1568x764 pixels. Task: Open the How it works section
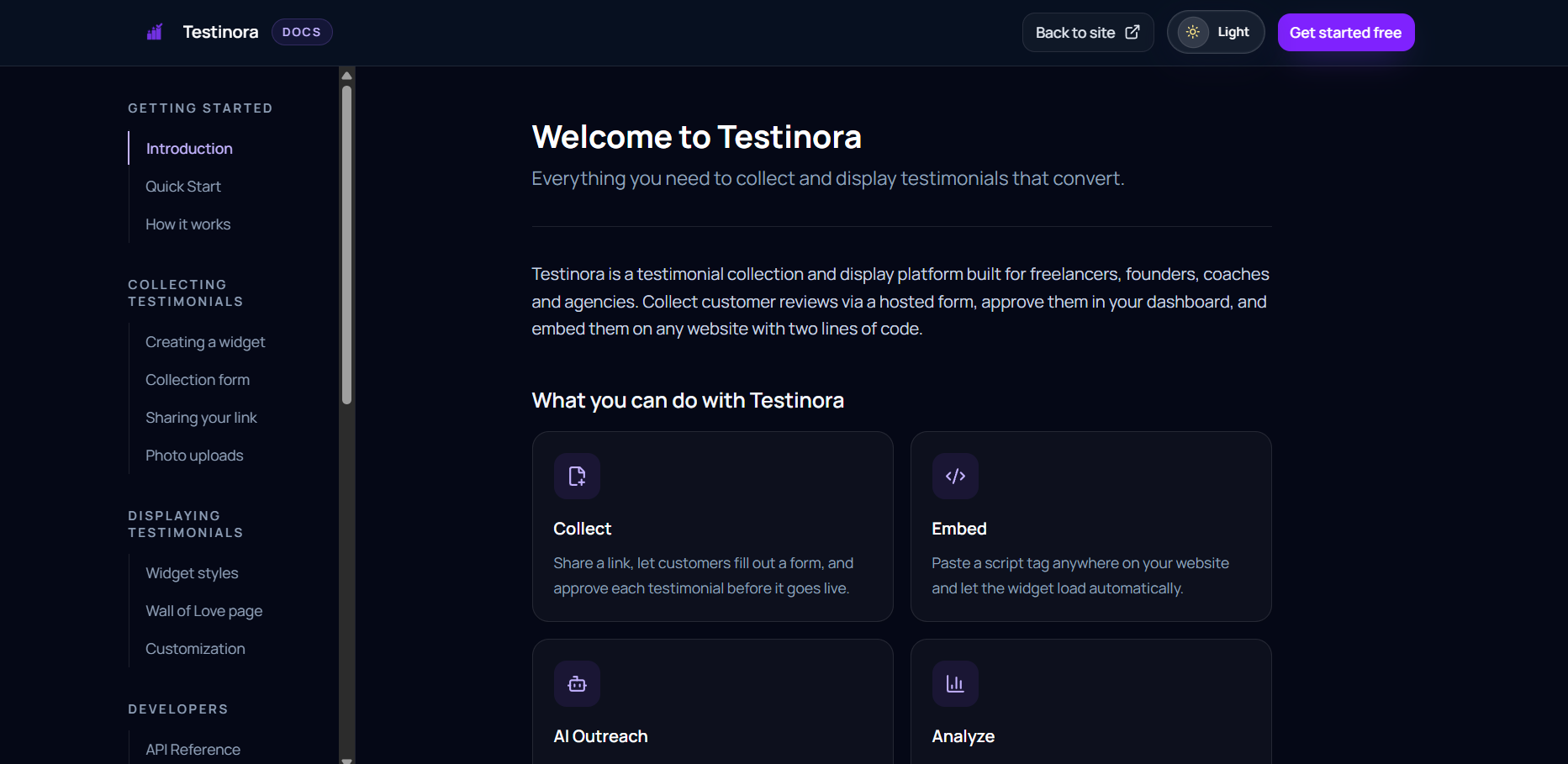[x=187, y=224]
